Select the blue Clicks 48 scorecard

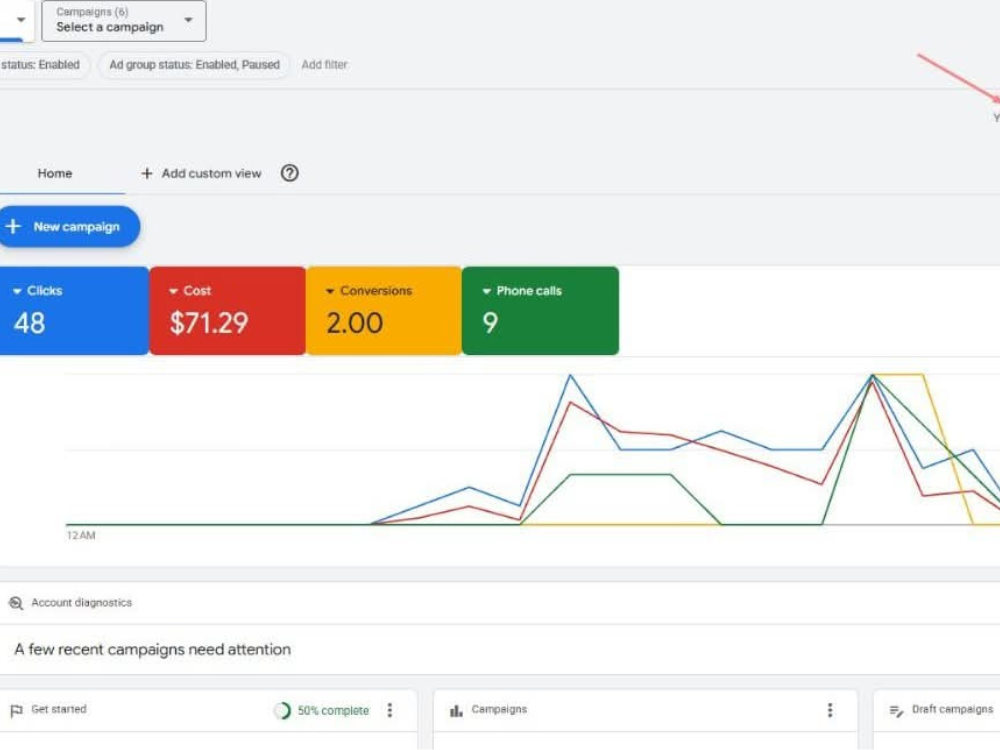[x=74, y=311]
